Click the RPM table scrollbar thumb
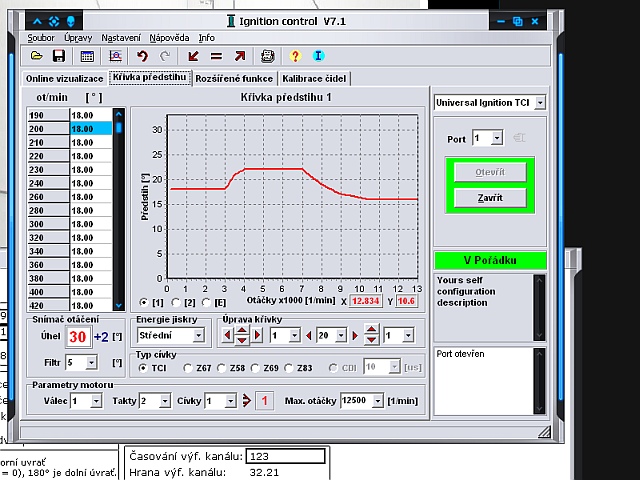This screenshot has height=480, width=640. [119, 127]
